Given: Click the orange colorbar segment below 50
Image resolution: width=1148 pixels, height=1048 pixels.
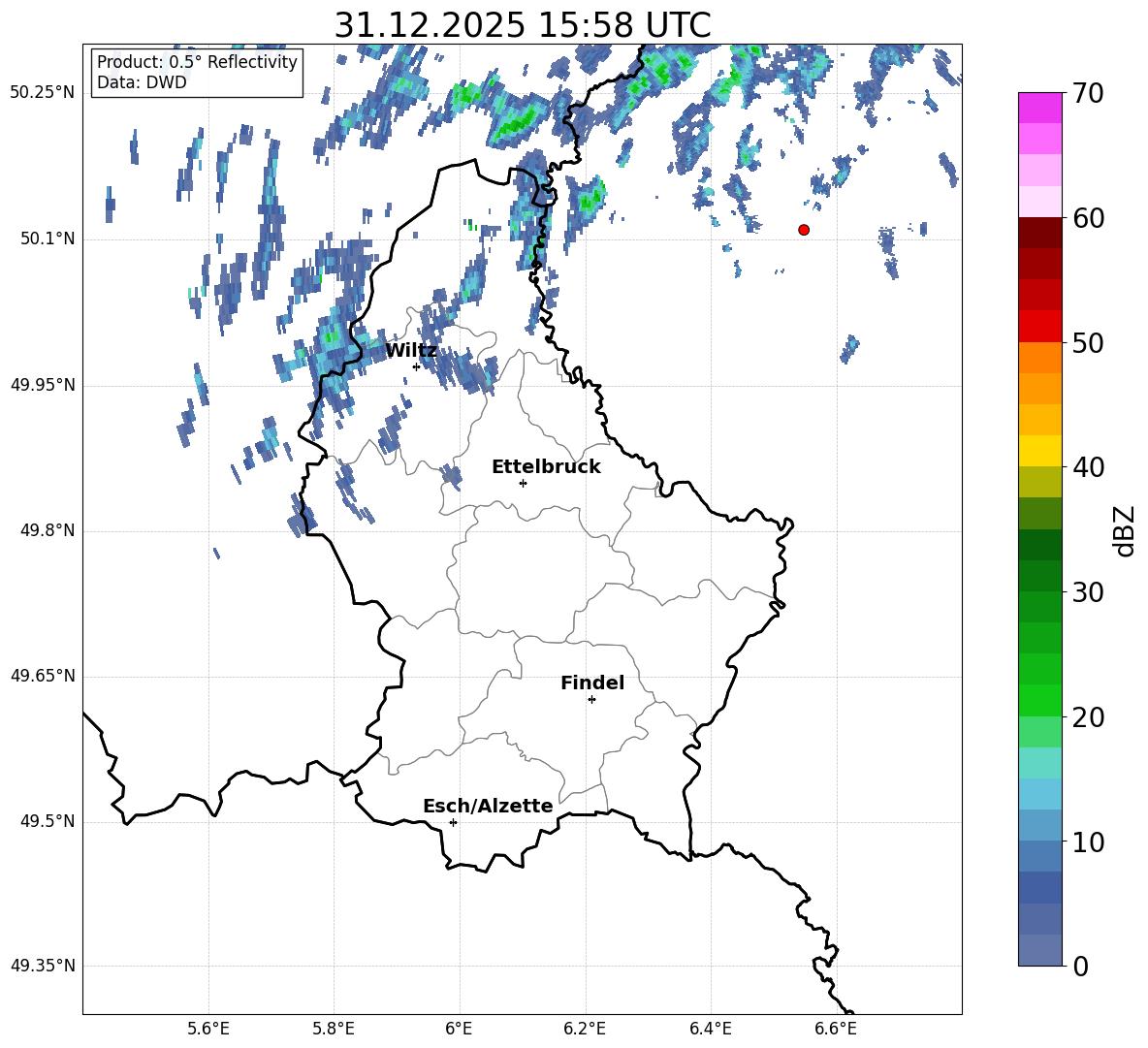Looking at the screenshot, I should click(1039, 358).
